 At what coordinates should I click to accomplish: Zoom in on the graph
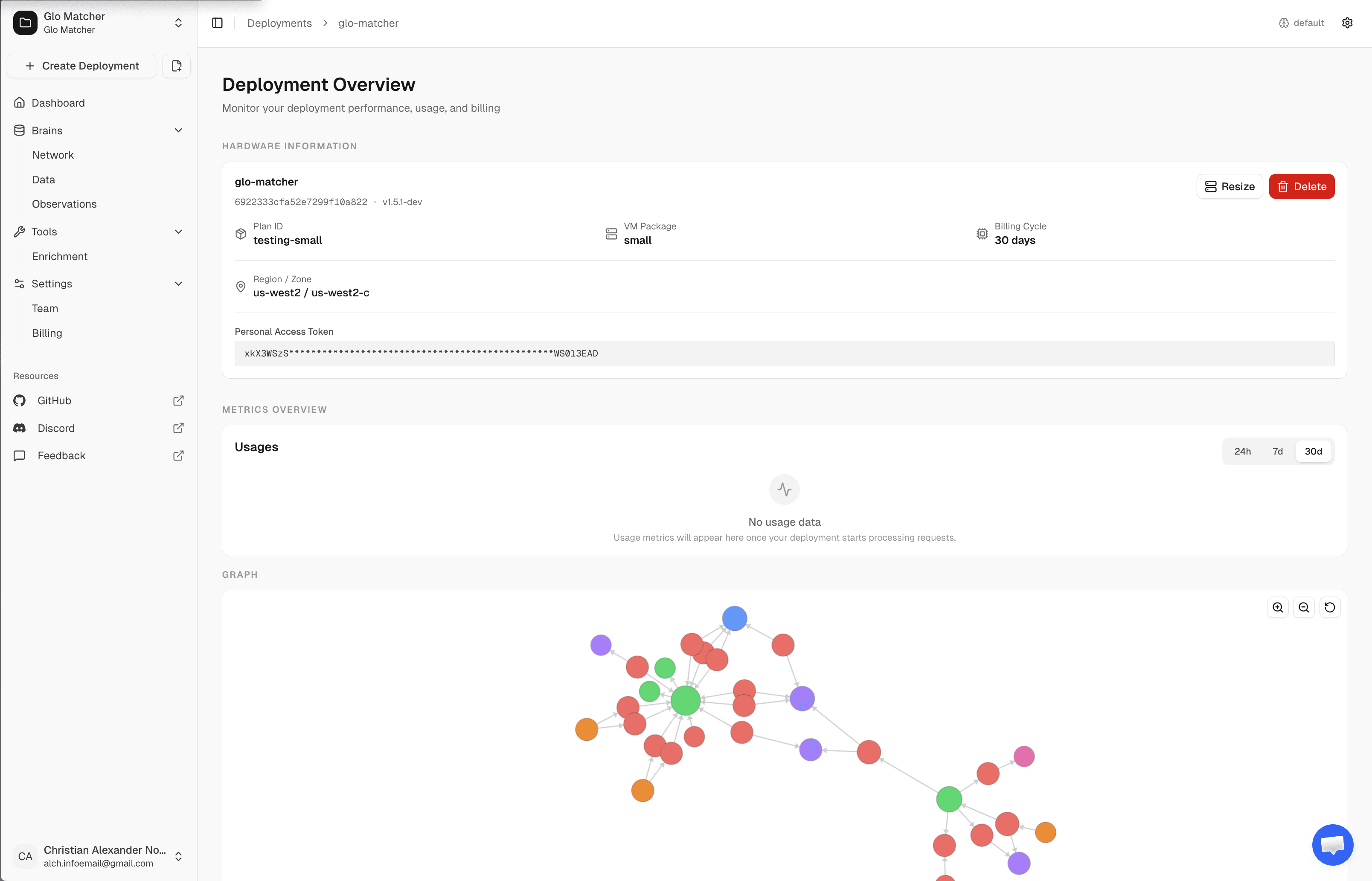pyautogui.click(x=1278, y=608)
